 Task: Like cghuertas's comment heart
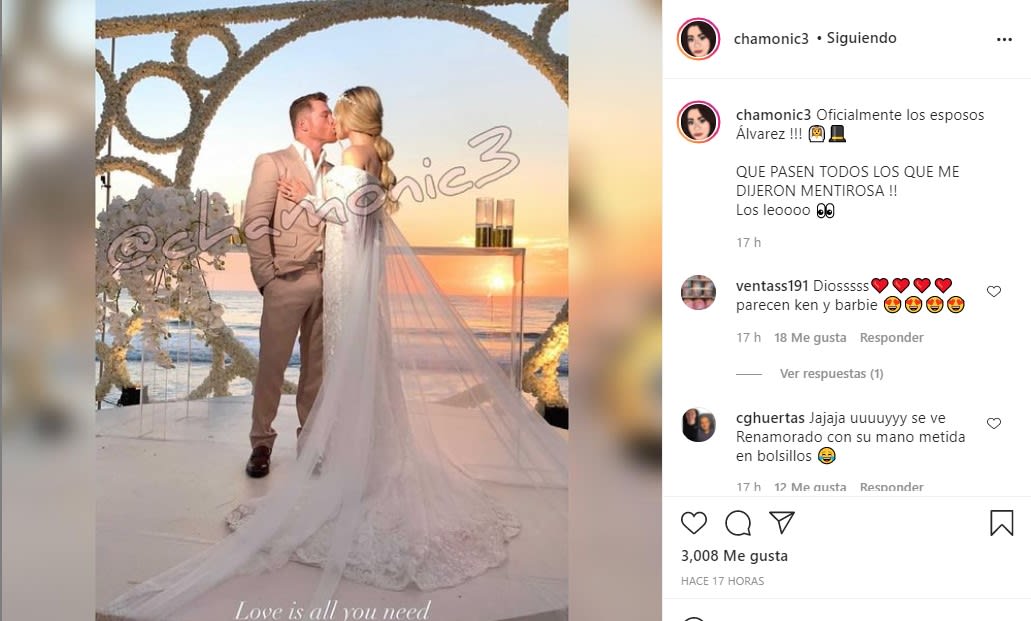[x=994, y=424]
